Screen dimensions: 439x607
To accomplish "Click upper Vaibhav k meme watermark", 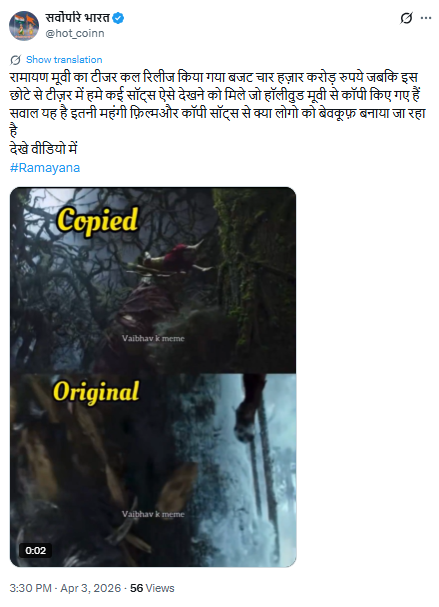I will [x=153, y=338].
